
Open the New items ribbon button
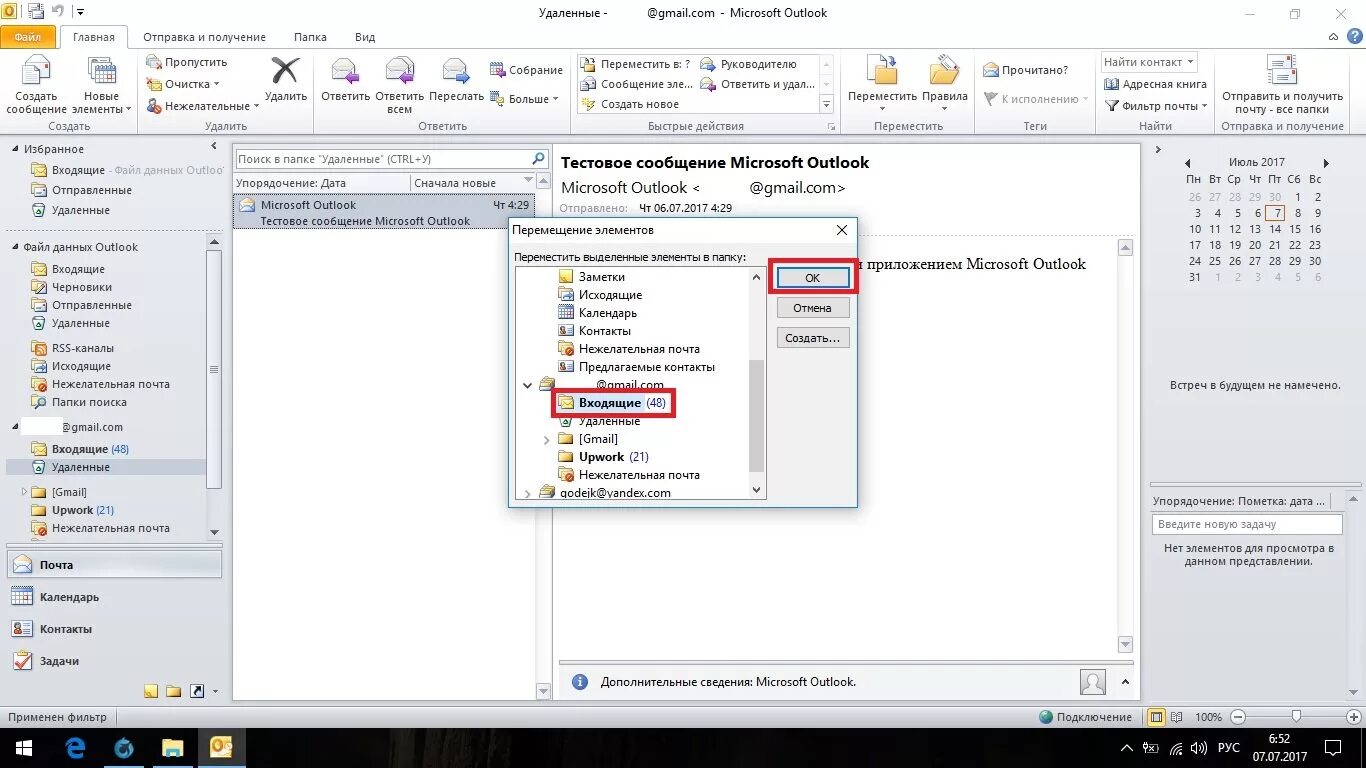pos(101,86)
